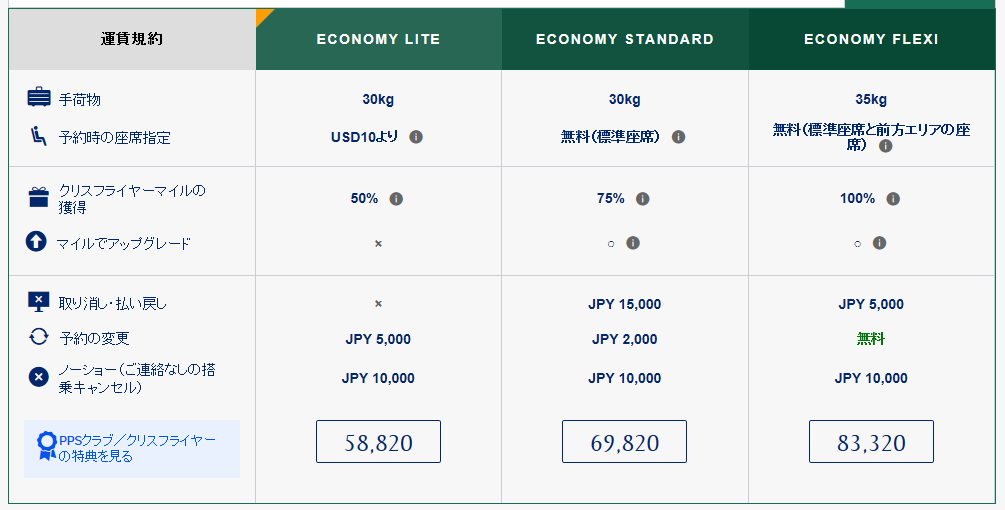Choose the 83,320 Economy Flexi fare

pyautogui.click(x=871, y=441)
